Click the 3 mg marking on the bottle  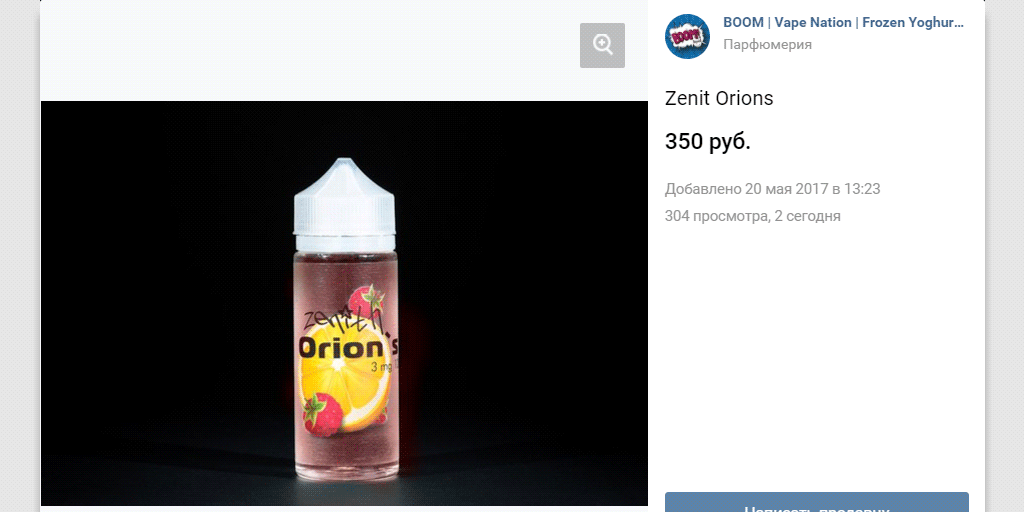tap(381, 368)
